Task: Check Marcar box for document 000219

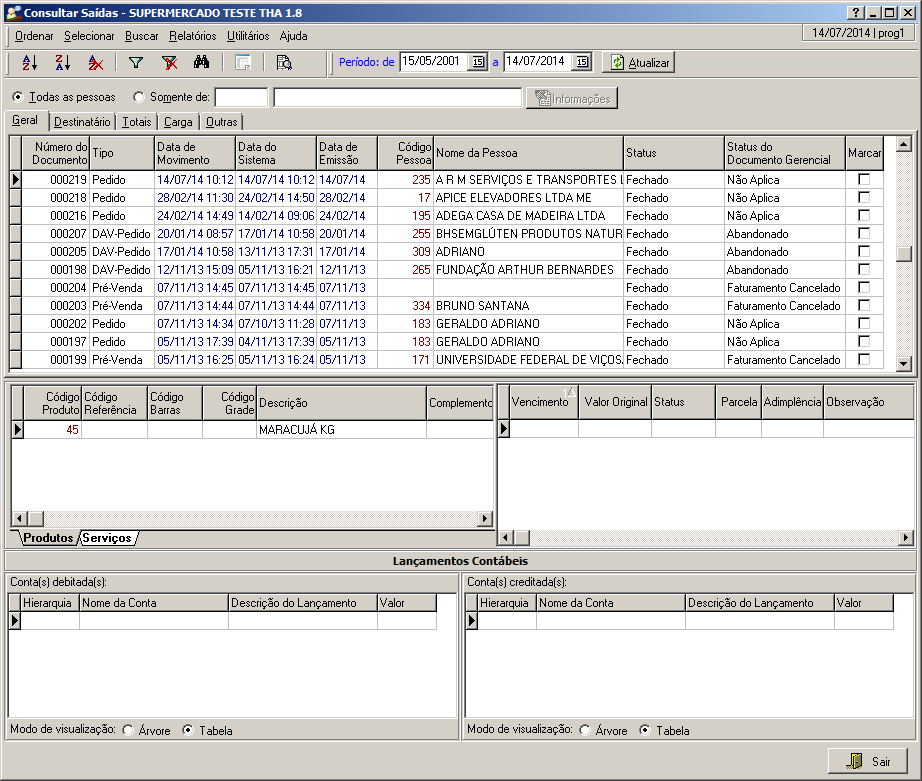Action: [x=864, y=179]
